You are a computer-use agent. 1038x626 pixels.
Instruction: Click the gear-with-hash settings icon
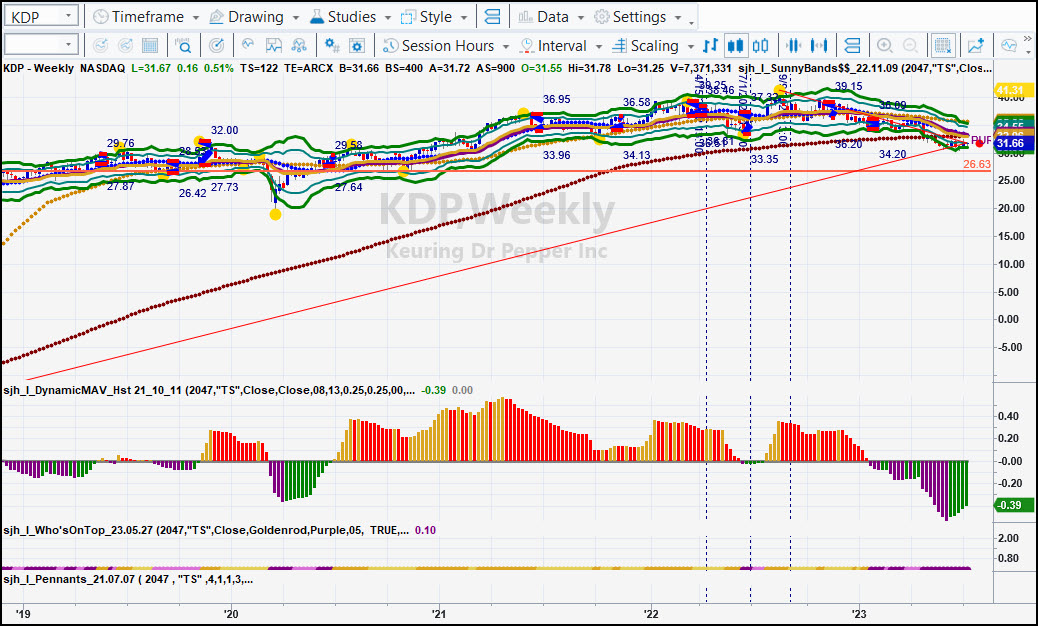(332, 46)
